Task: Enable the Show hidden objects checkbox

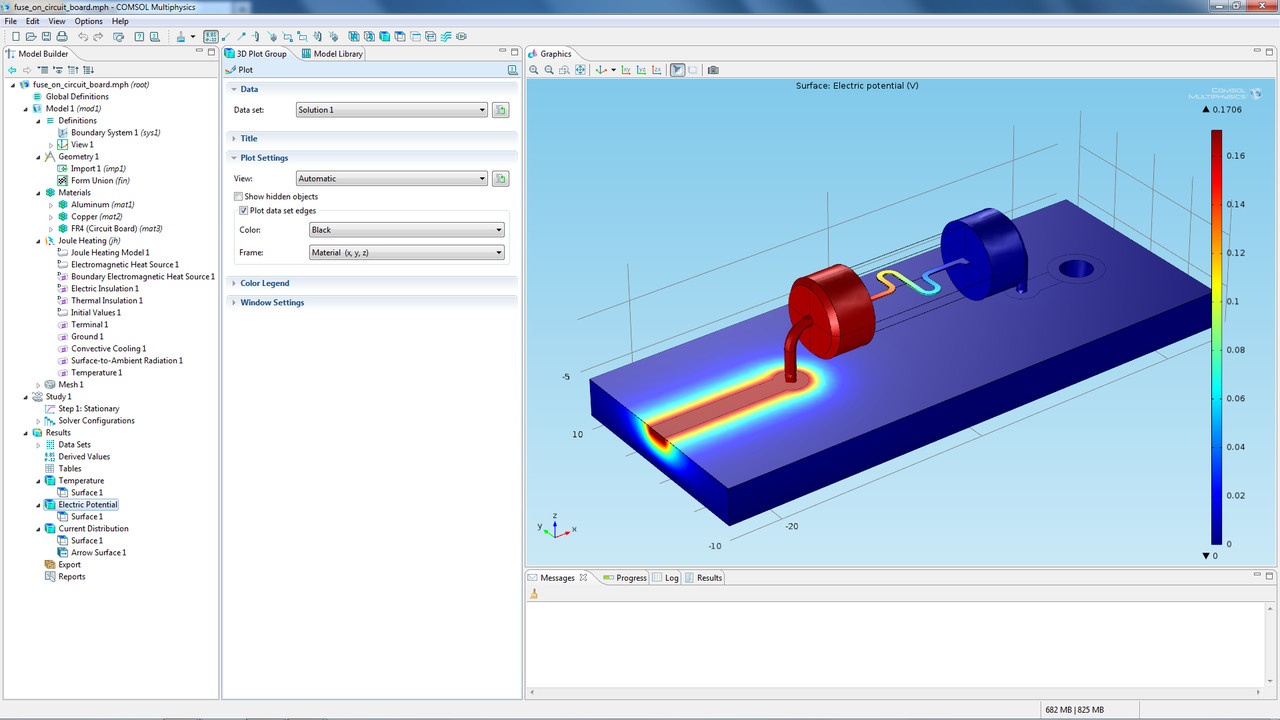Action: tap(239, 197)
